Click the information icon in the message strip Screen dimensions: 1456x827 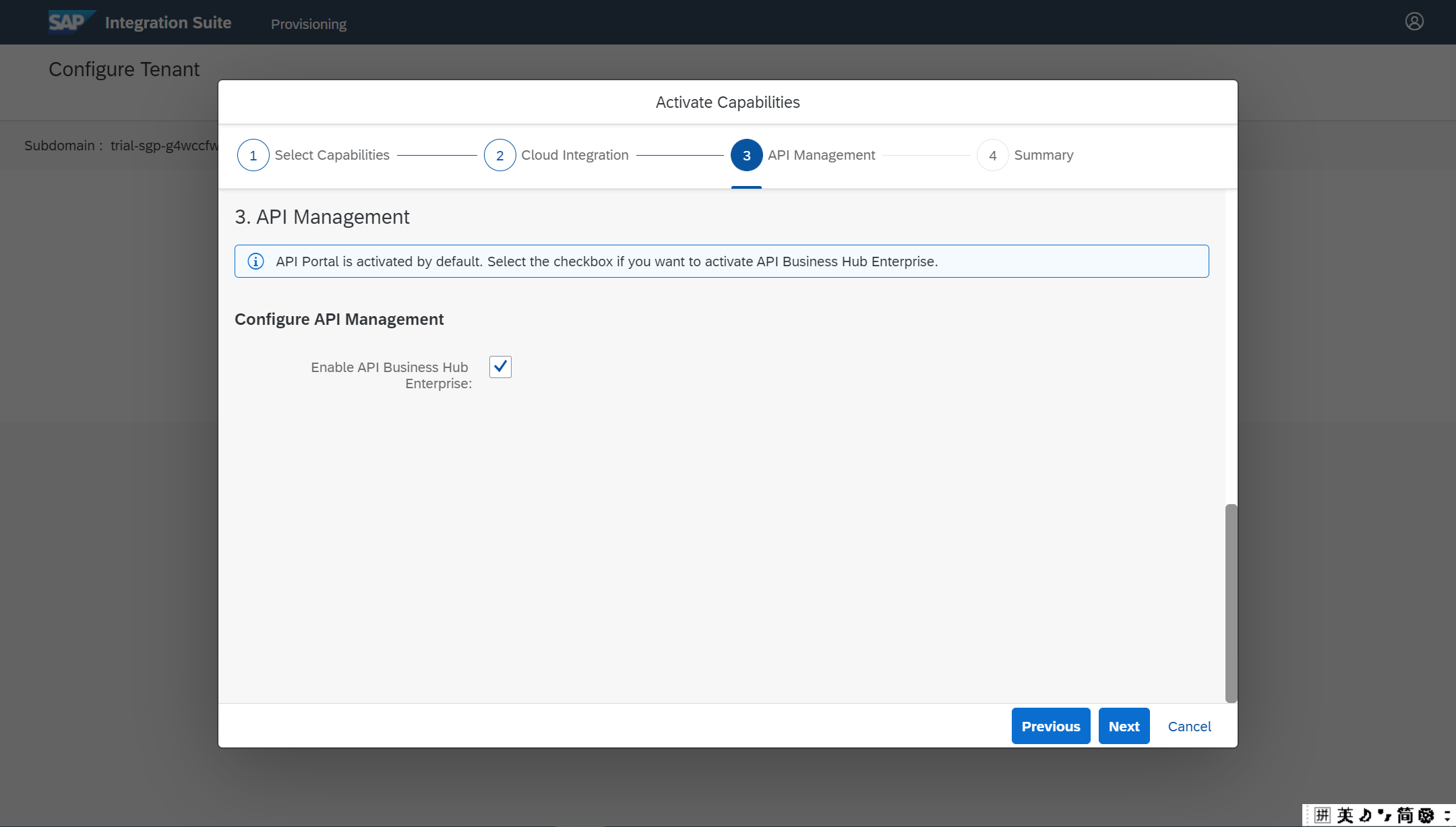coord(255,262)
